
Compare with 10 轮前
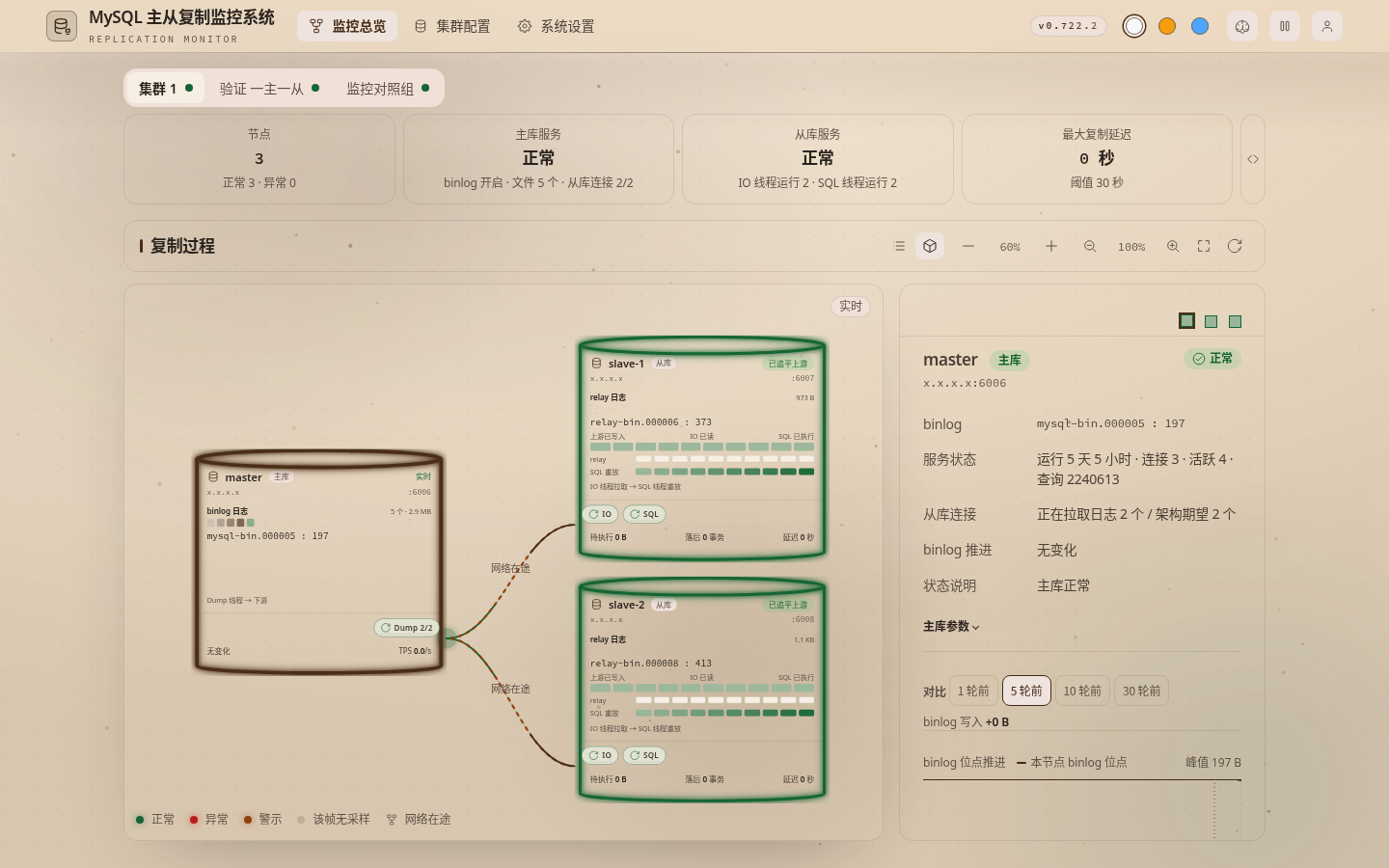tap(1082, 691)
